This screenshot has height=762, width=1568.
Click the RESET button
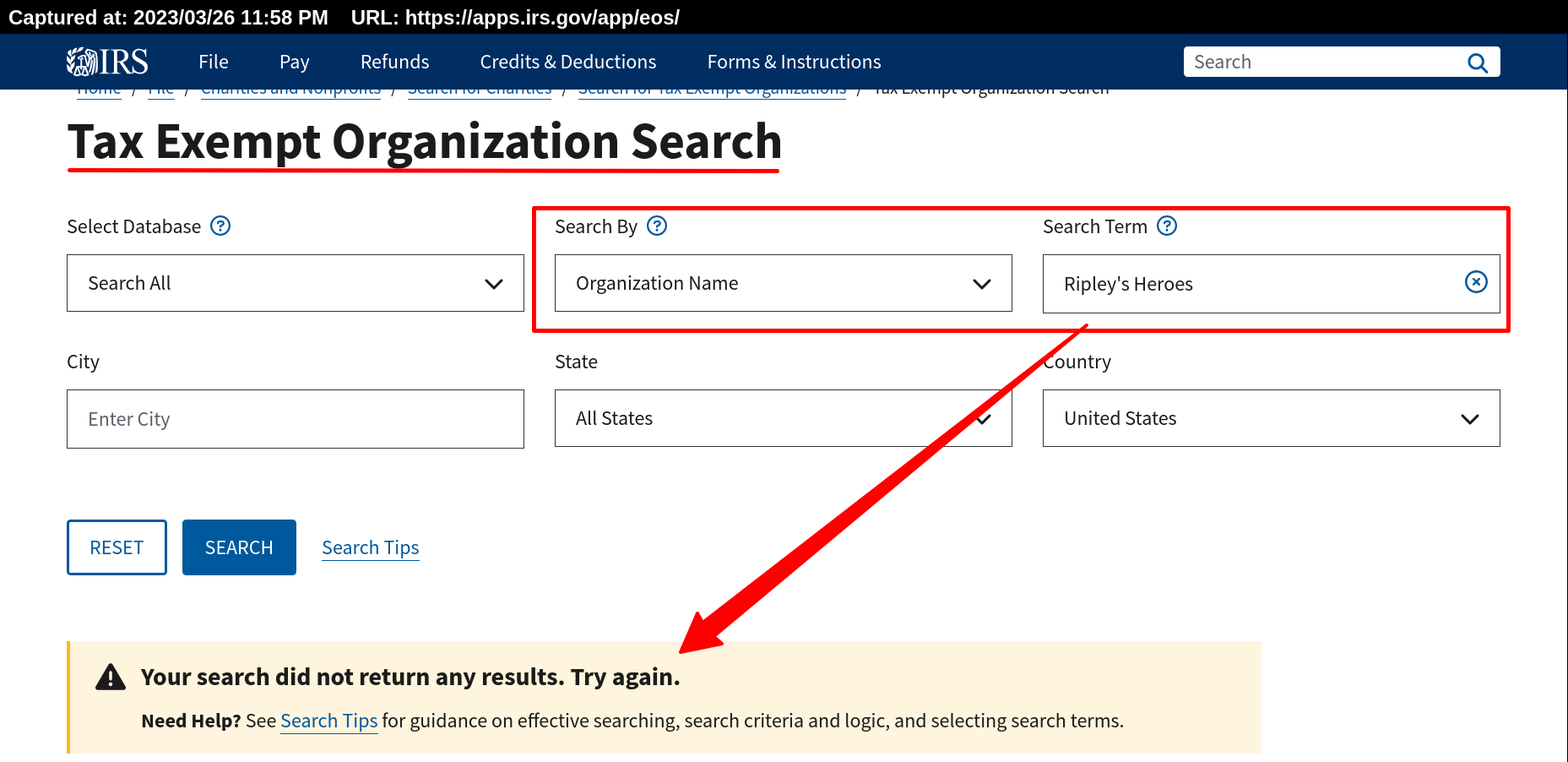point(117,547)
